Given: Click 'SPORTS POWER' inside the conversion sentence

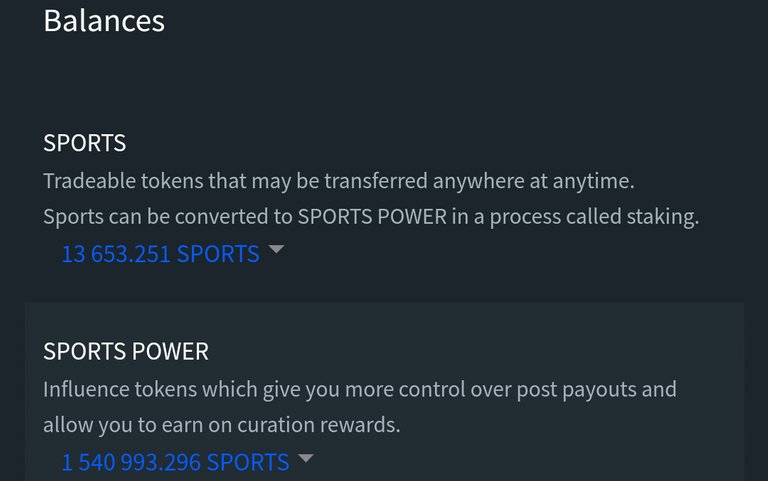Looking at the screenshot, I should pyautogui.click(x=372, y=217).
